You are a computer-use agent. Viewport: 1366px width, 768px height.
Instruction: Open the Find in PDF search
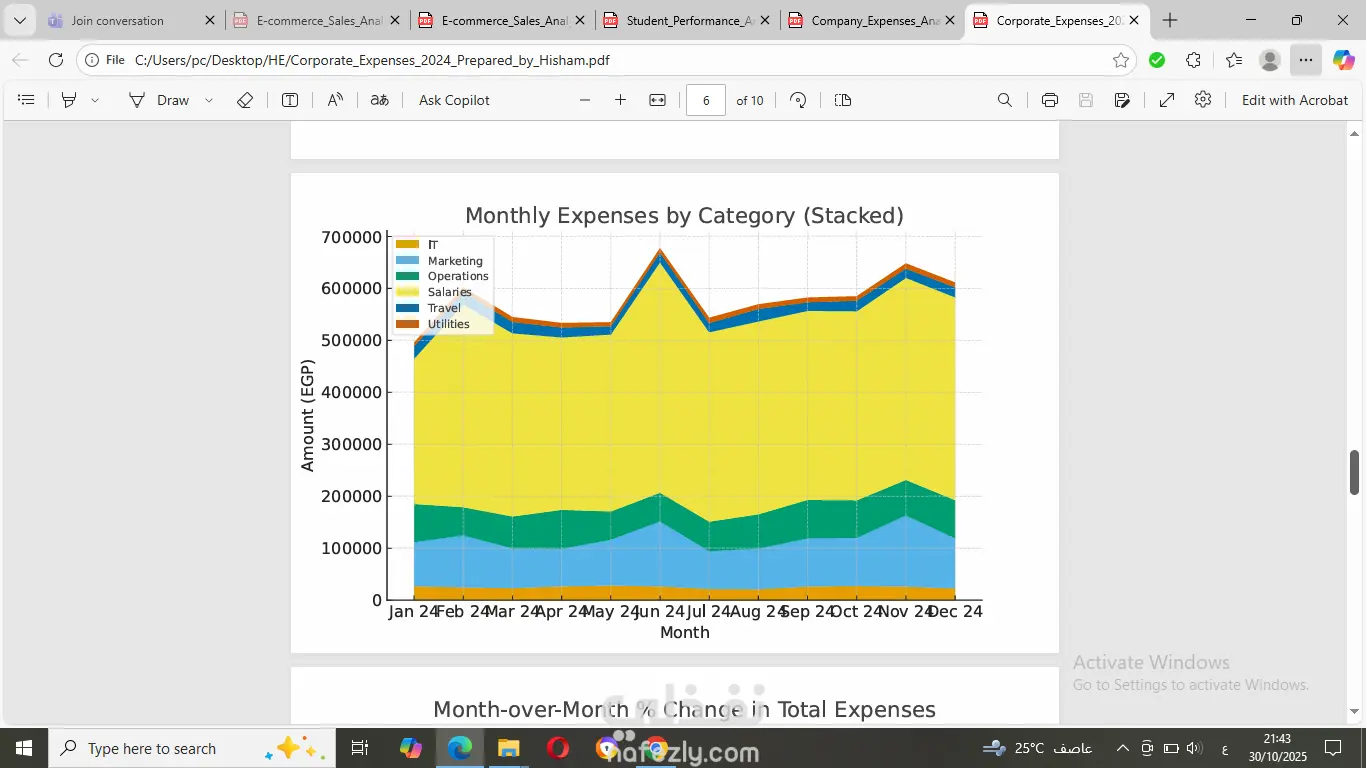[x=1005, y=100]
